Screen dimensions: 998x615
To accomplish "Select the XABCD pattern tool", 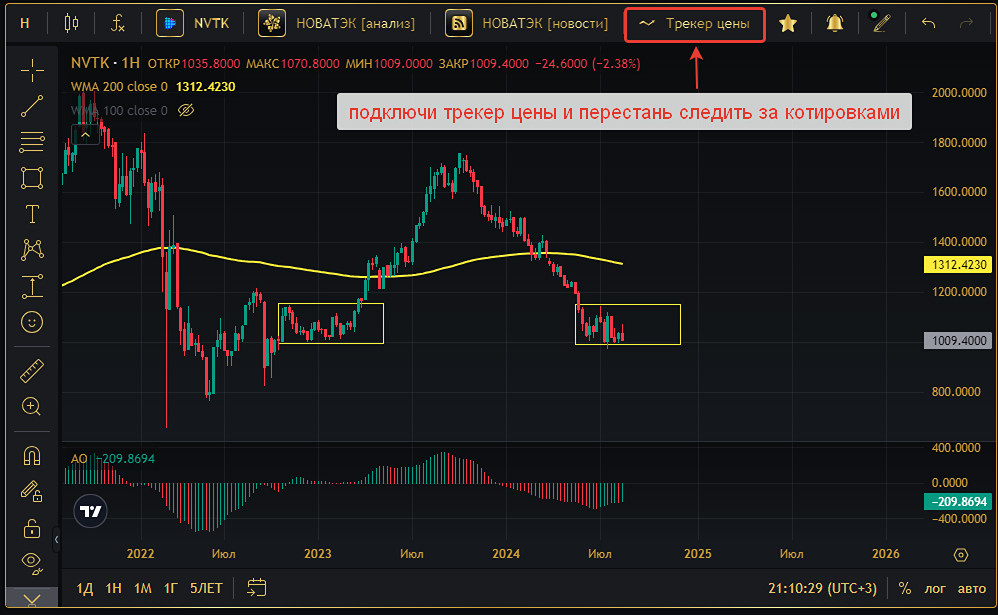I will (32, 250).
